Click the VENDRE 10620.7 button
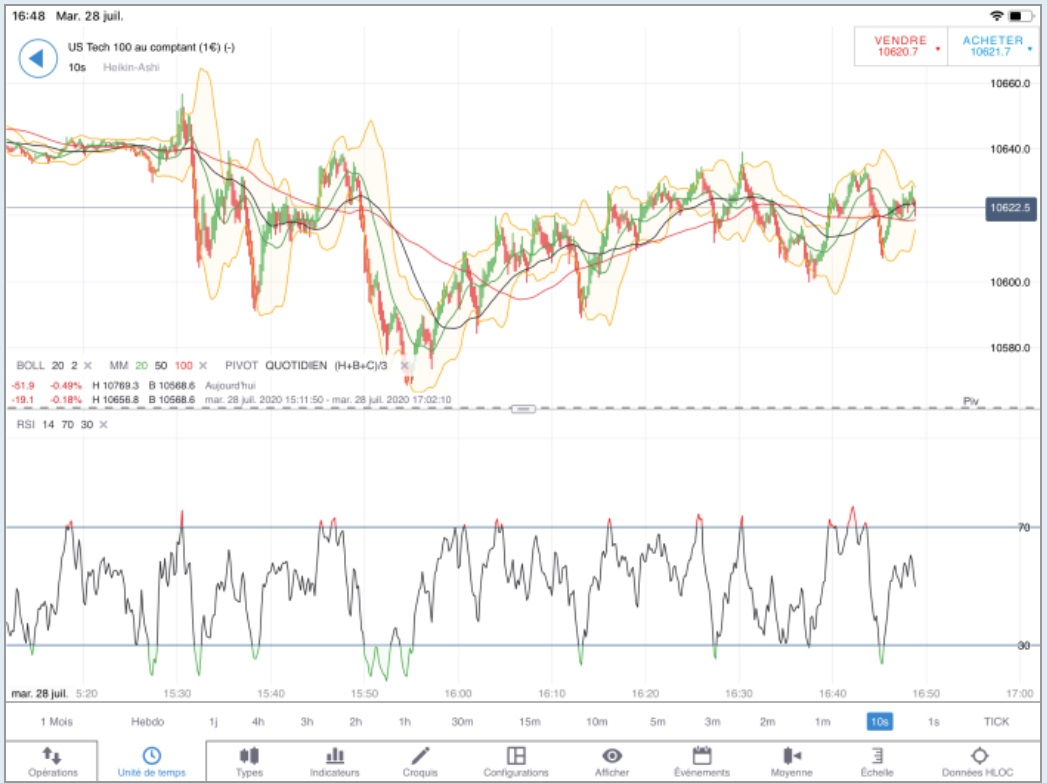 coord(900,46)
